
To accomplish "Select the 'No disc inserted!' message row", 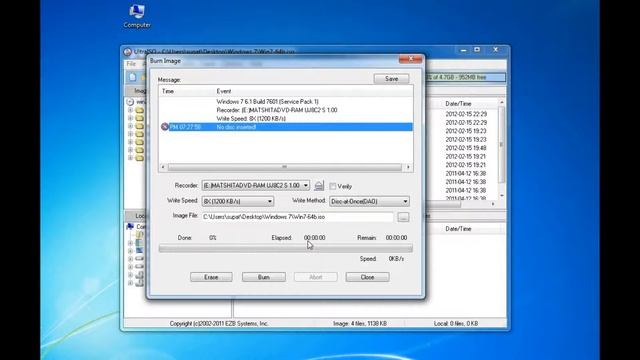I will (x=286, y=127).
